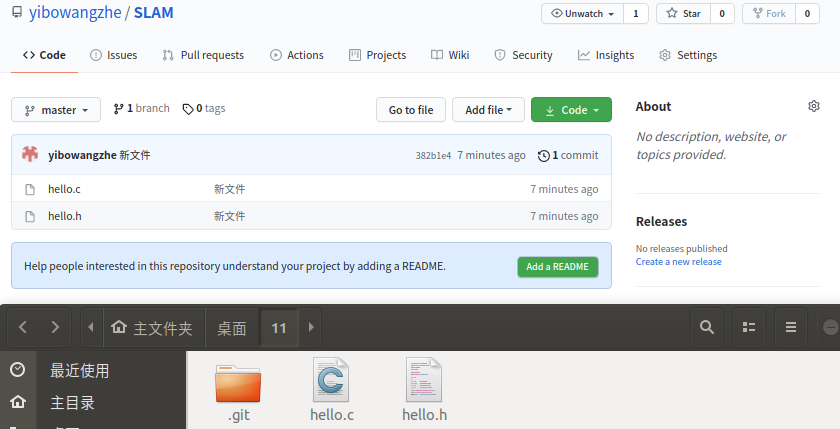Open the Releases heading link
The height and width of the screenshot is (429, 840).
tap(662, 222)
